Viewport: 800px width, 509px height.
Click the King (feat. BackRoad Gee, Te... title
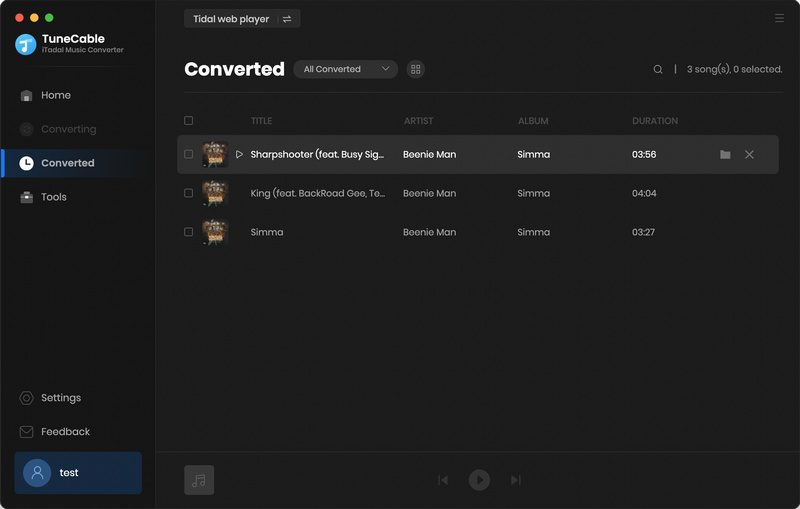(x=318, y=193)
